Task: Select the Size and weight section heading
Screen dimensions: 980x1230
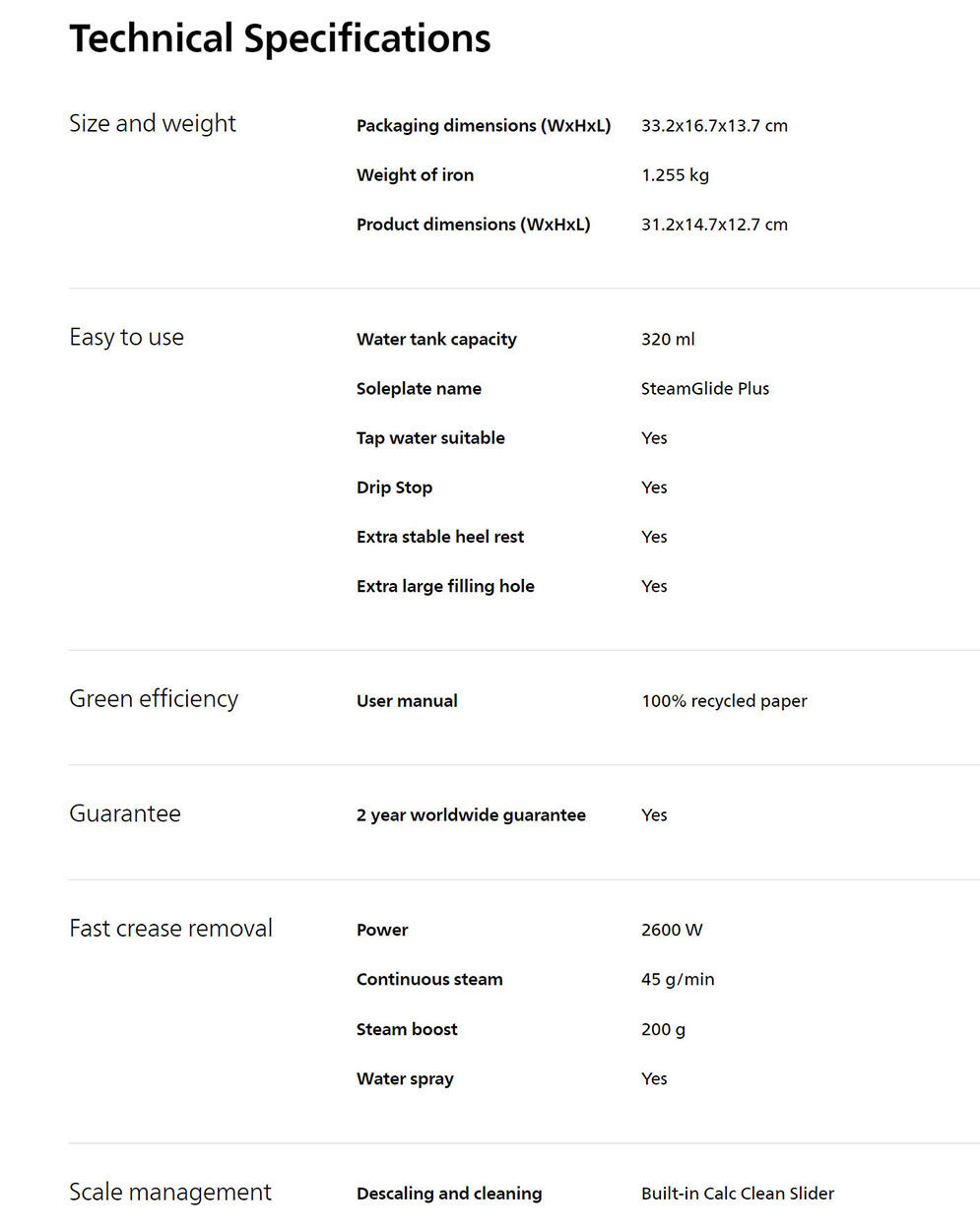Action: 153,124
